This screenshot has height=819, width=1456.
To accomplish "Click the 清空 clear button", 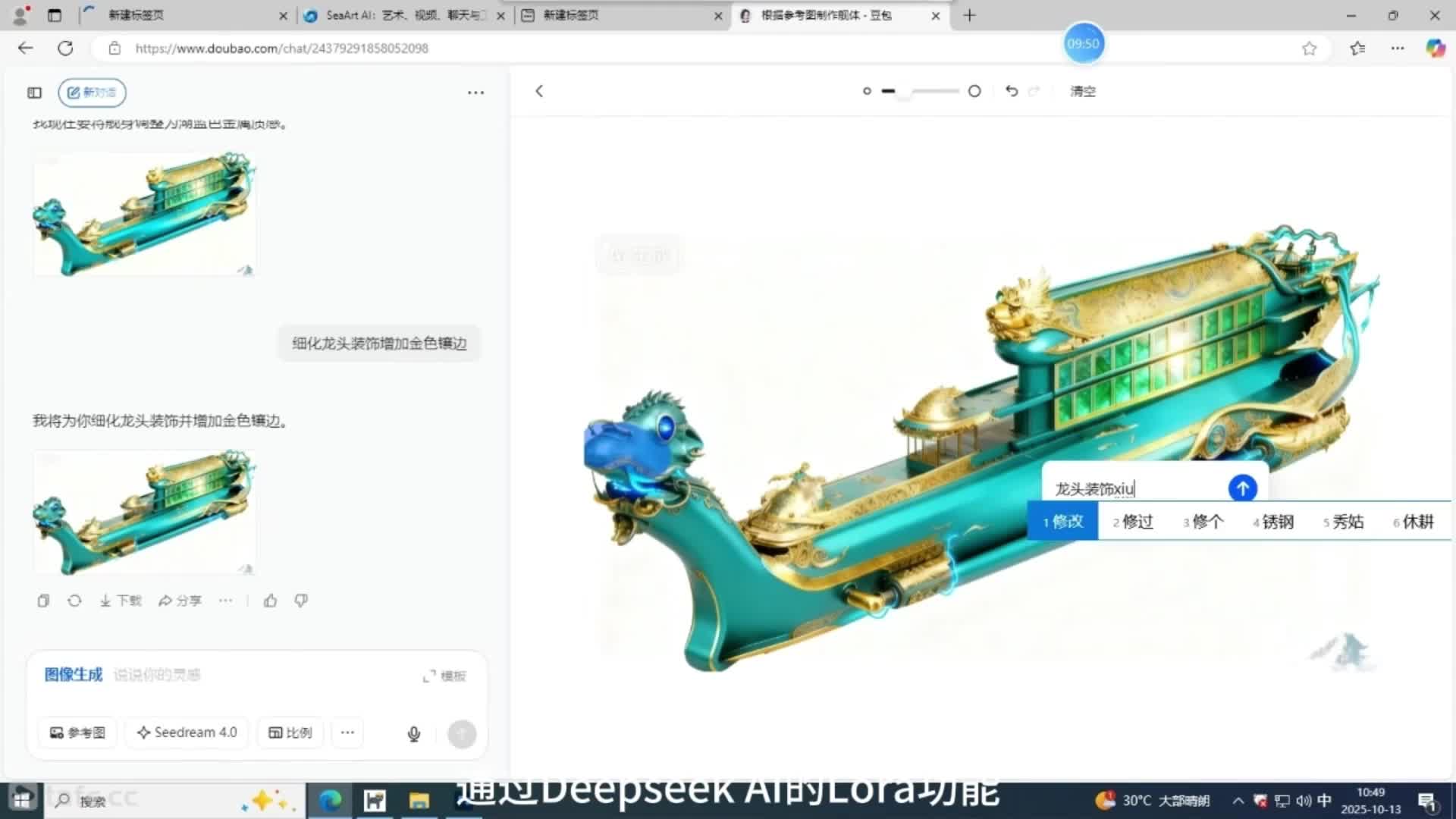I will (1082, 91).
